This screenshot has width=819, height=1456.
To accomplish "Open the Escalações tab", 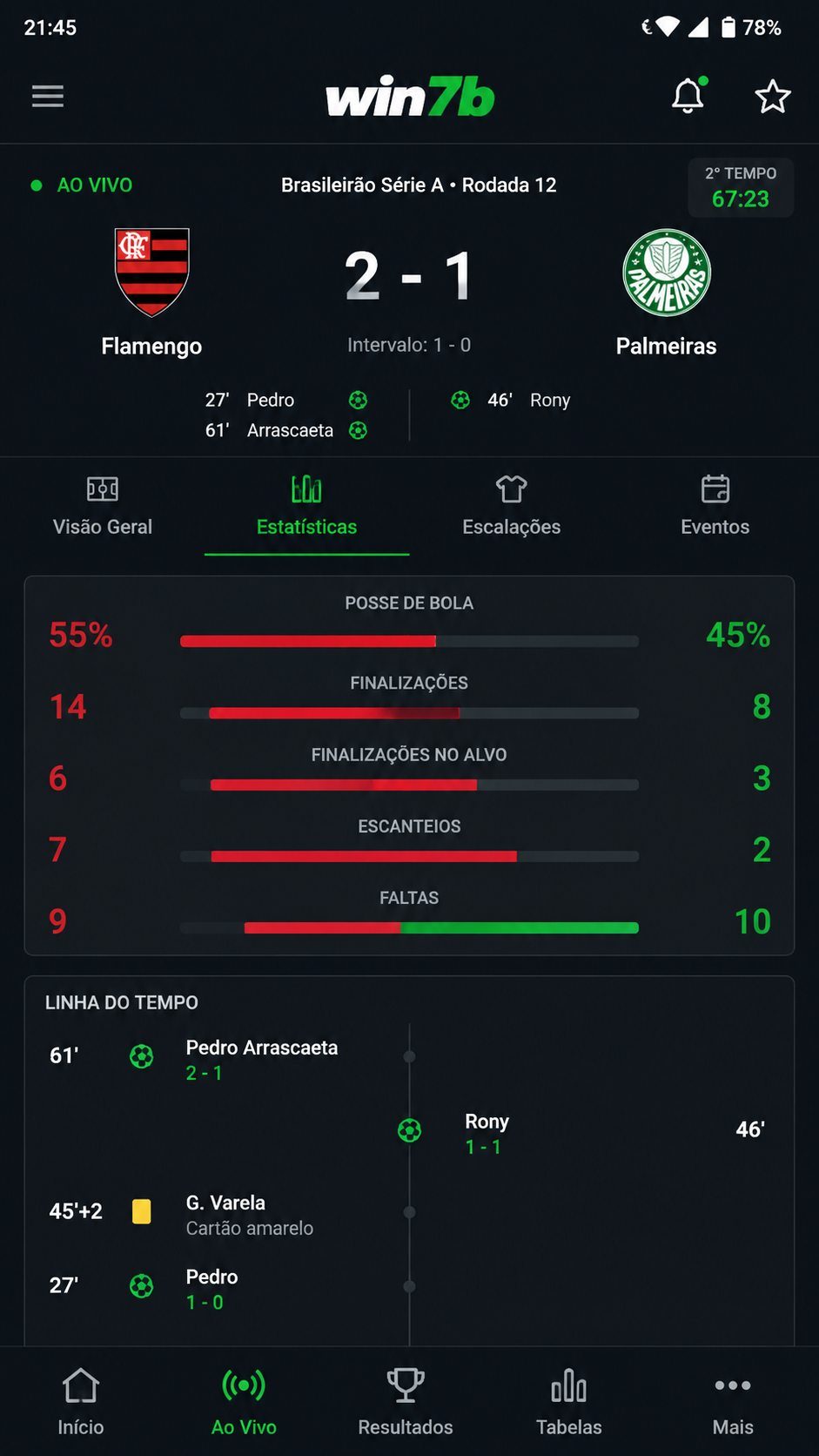I will tap(511, 506).
